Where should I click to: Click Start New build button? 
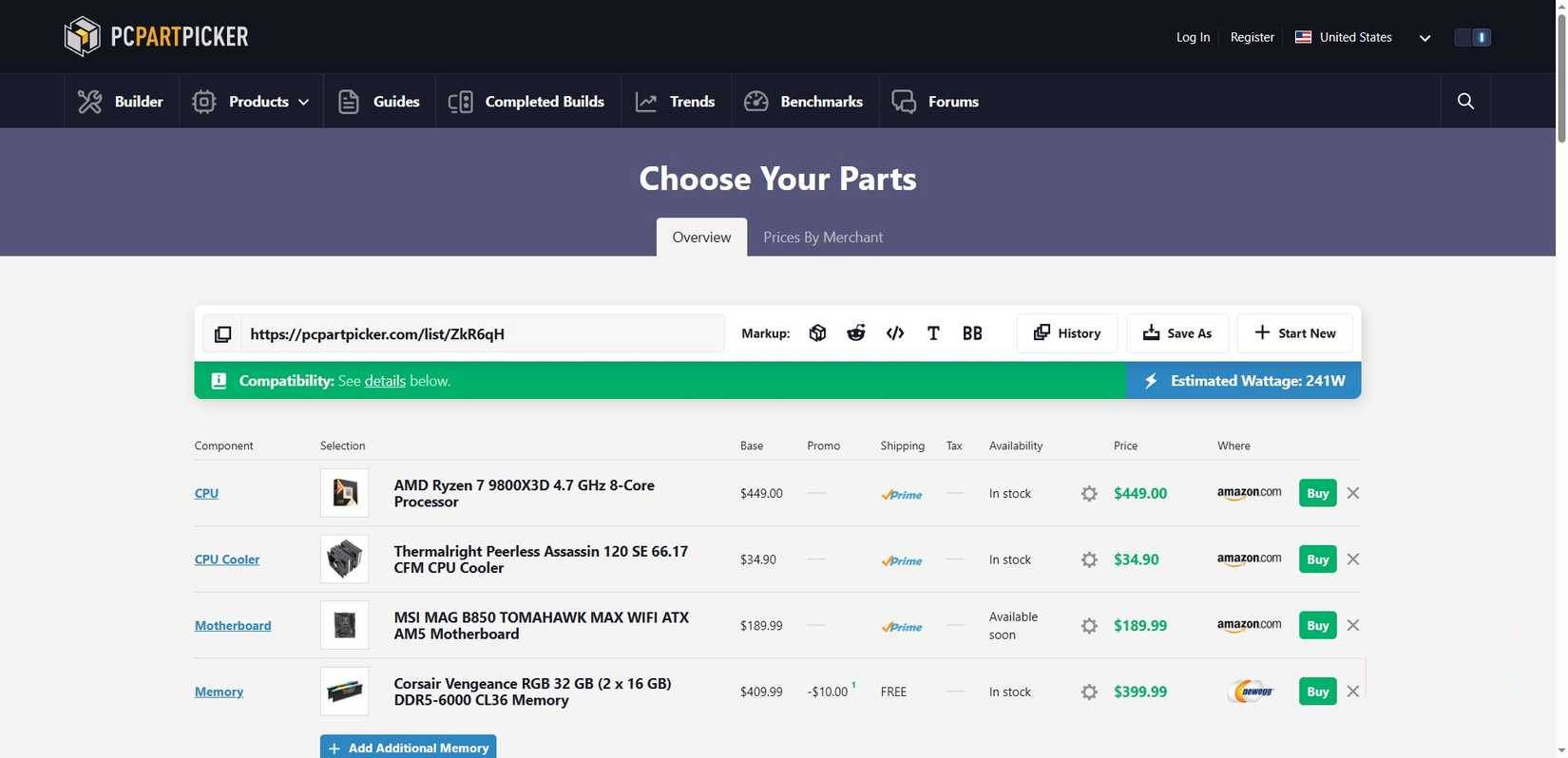[x=1294, y=333]
